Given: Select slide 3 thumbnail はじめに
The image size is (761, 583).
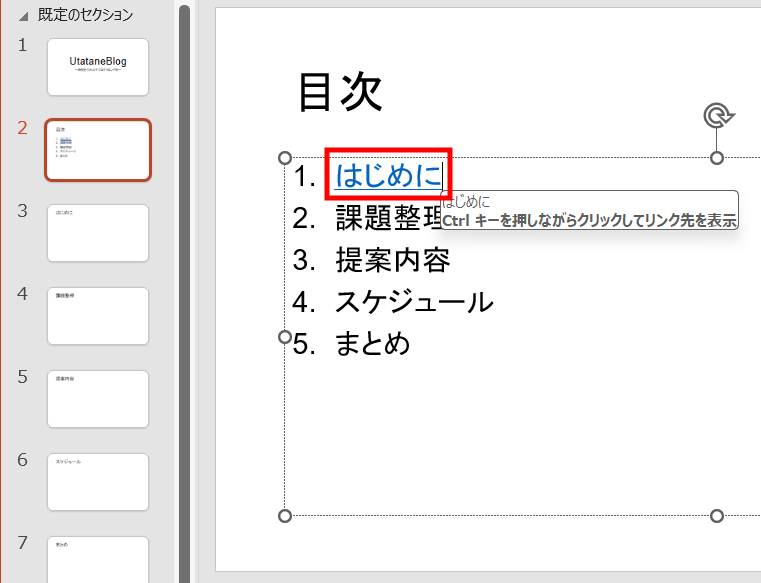Looking at the screenshot, I should pos(98,233).
